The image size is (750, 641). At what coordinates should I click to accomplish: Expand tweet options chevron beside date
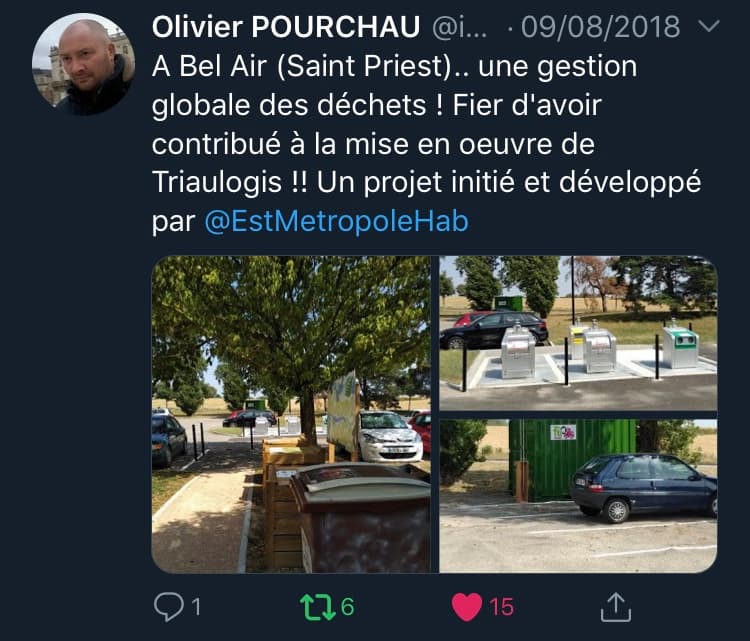click(x=709, y=25)
